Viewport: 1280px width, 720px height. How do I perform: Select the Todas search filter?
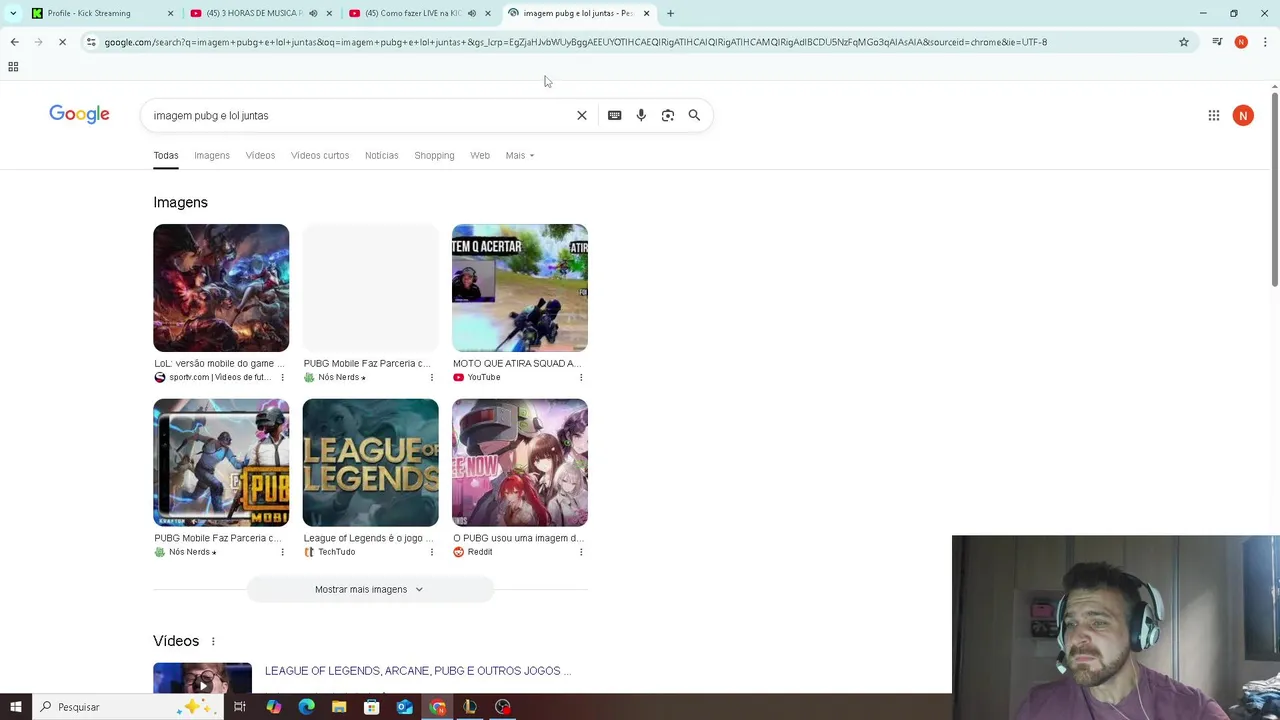(x=166, y=155)
